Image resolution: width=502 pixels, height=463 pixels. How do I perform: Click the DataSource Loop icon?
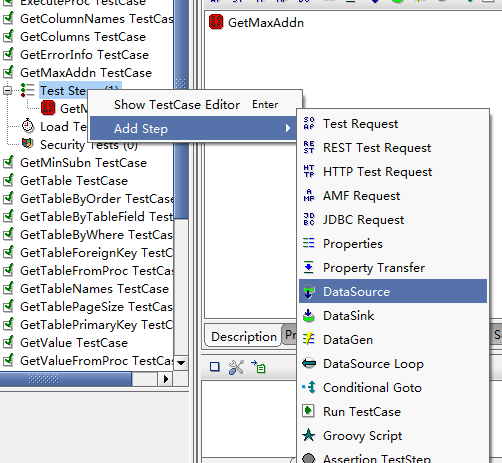pyautogui.click(x=309, y=363)
